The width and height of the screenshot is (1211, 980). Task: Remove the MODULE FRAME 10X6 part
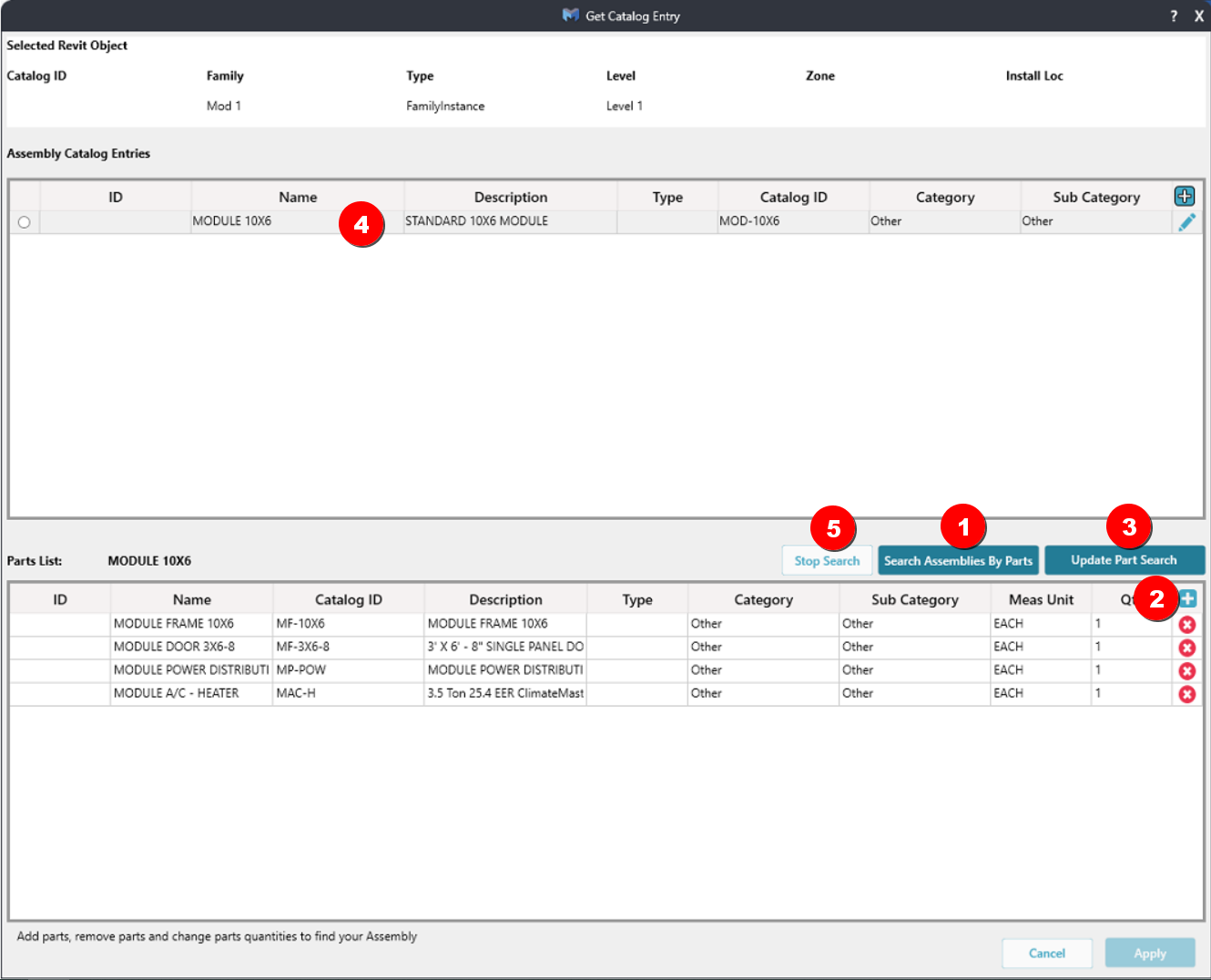[1186, 625]
